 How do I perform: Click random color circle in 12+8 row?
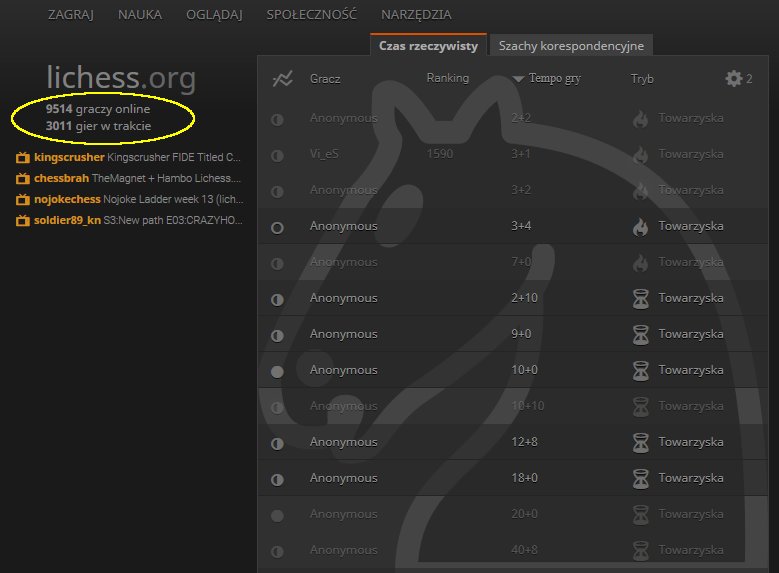pyautogui.click(x=277, y=443)
